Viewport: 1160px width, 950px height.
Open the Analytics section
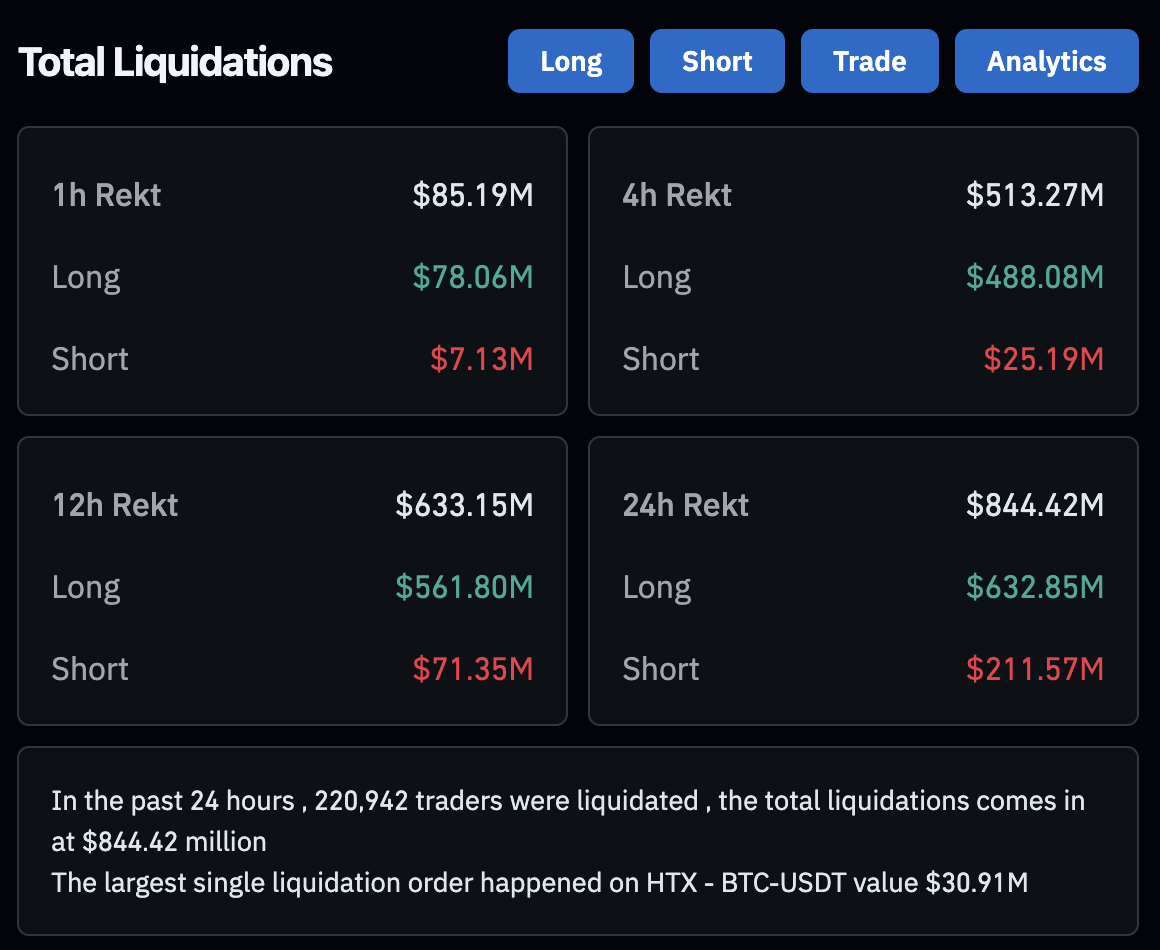tap(1046, 61)
